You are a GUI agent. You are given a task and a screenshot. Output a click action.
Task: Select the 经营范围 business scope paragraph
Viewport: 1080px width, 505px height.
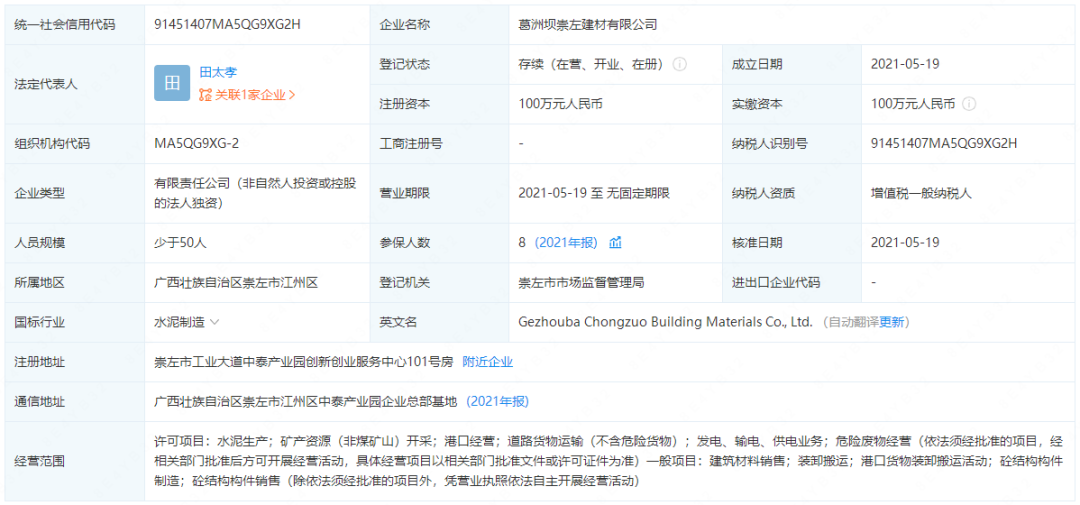[x=610, y=460]
